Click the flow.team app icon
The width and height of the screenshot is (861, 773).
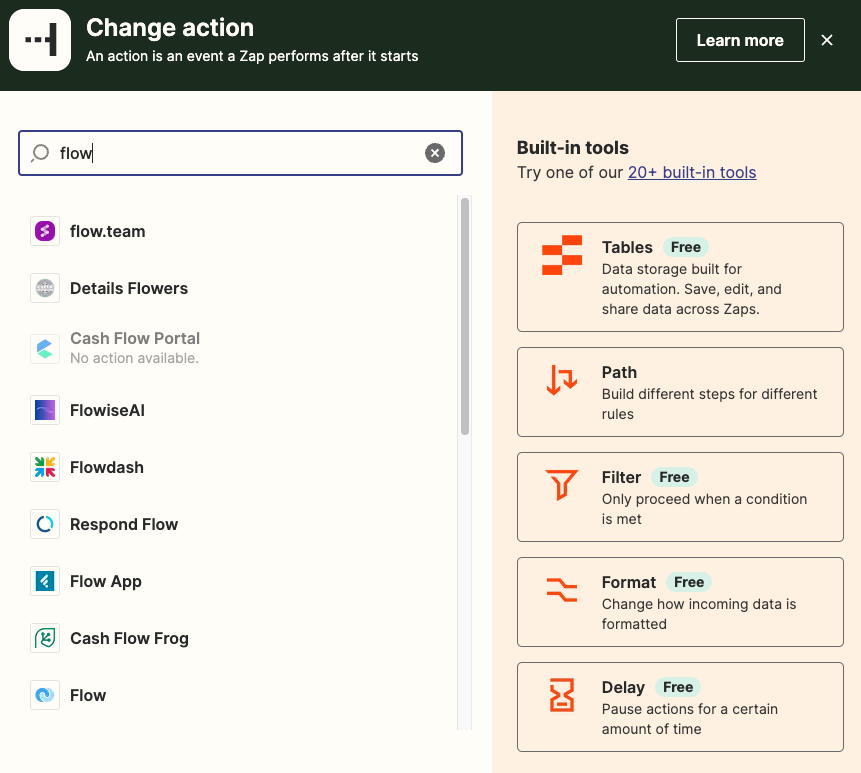(45, 232)
